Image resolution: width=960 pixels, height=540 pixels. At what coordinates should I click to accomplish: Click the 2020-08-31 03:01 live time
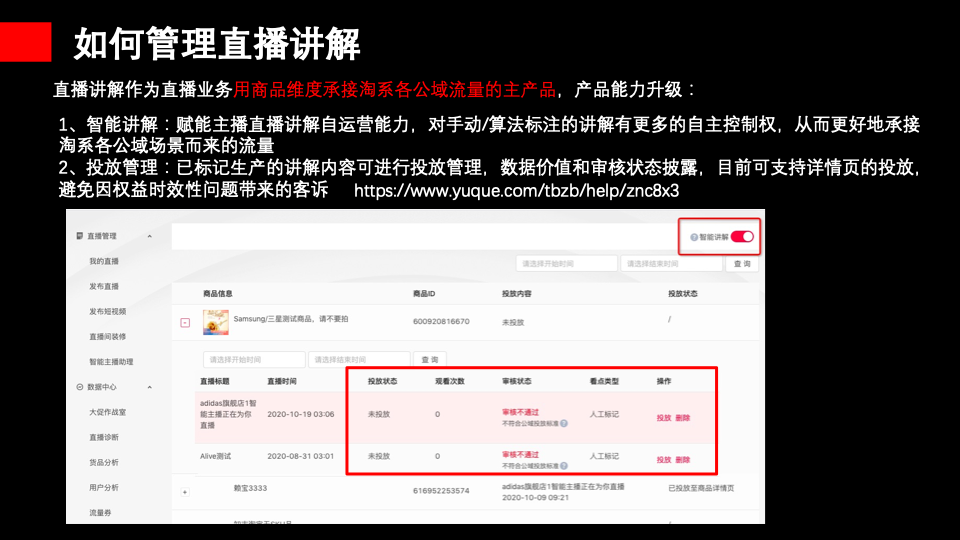301,456
